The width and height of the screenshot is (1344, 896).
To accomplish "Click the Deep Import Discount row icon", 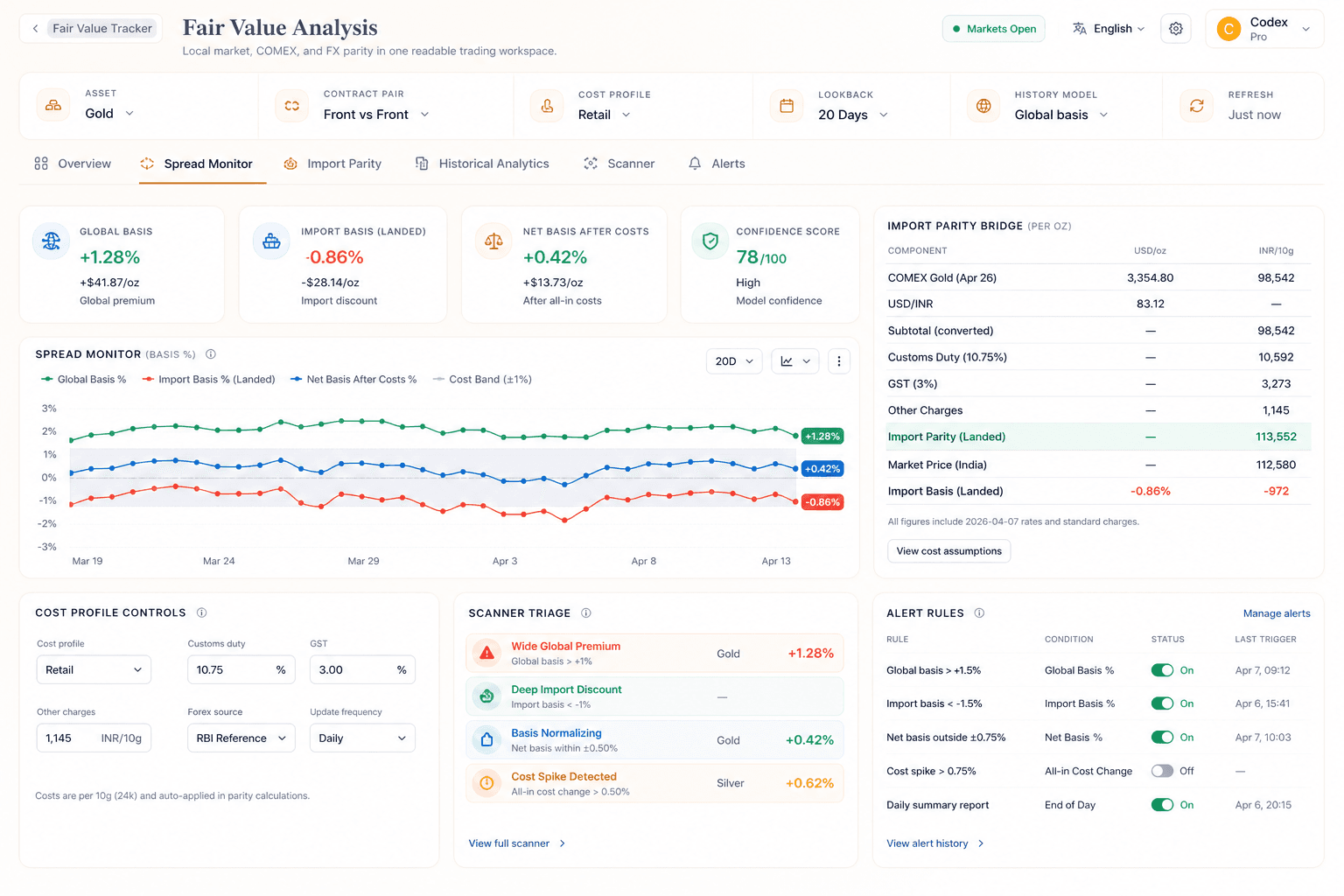I will point(486,696).
